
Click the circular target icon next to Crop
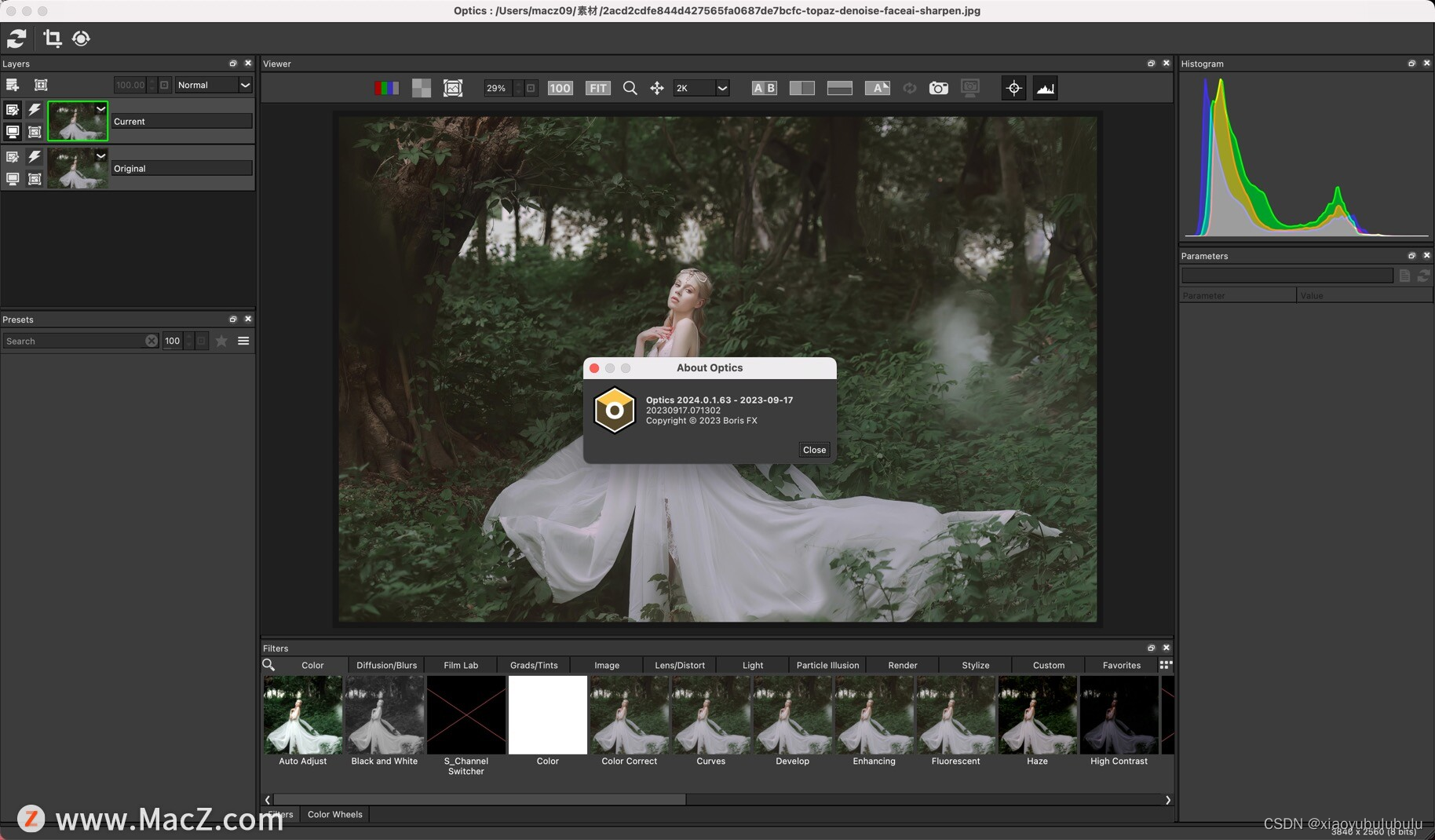coord(81,38)
